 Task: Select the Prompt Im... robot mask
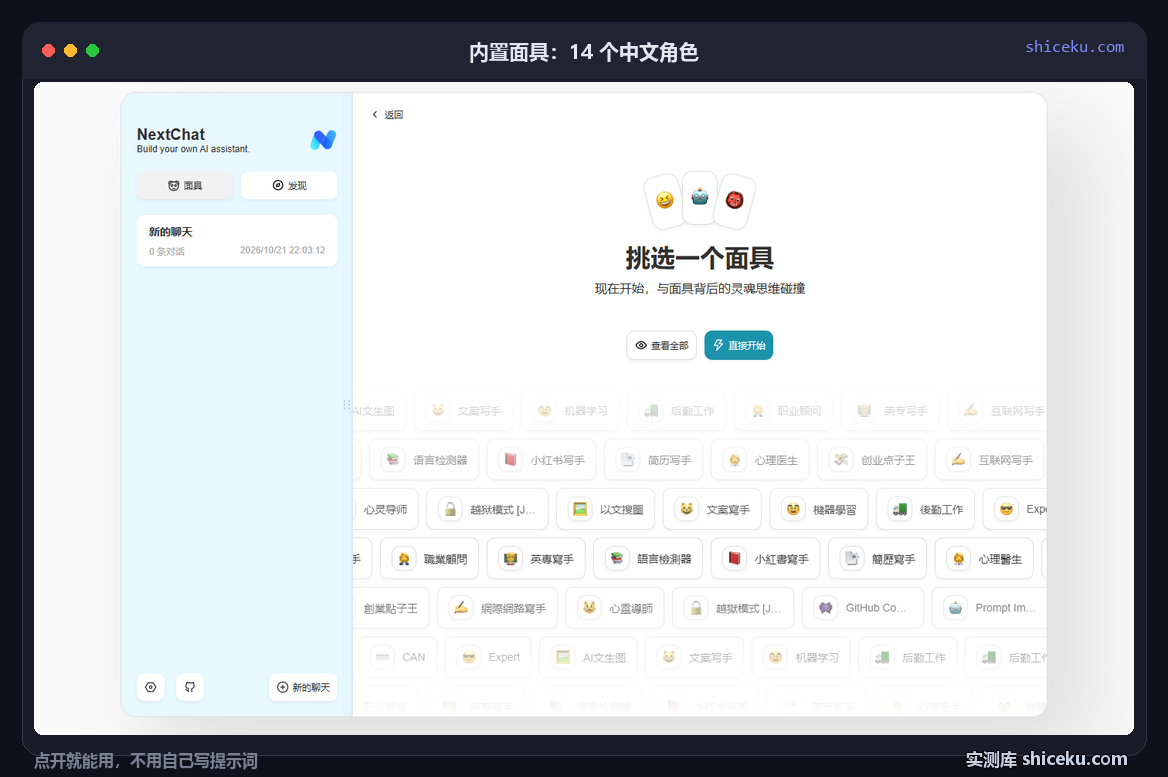[x=989, y=608]
